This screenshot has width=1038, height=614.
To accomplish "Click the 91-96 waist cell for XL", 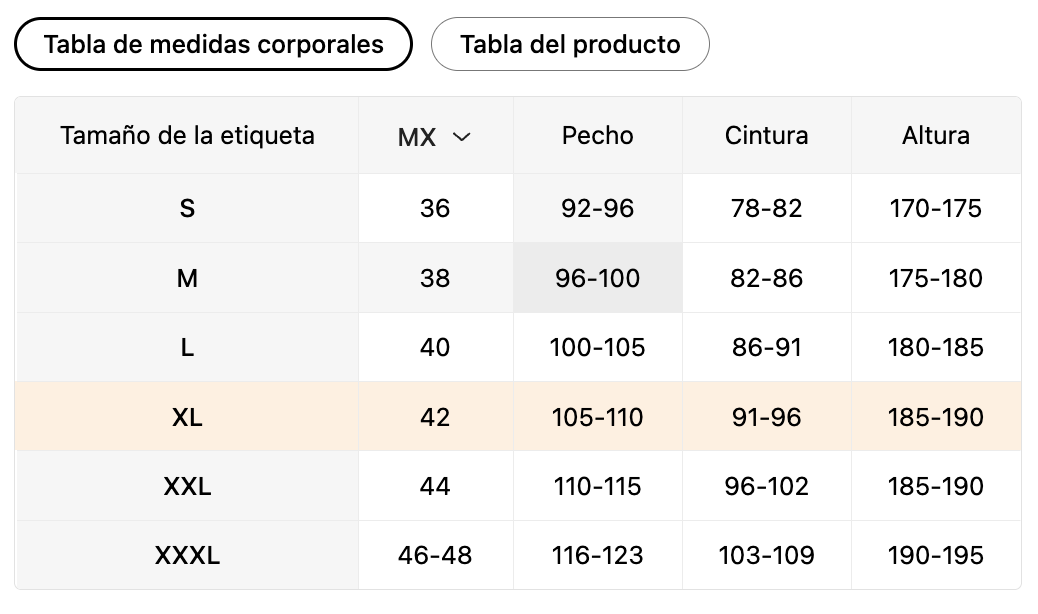I will (767, 417).
